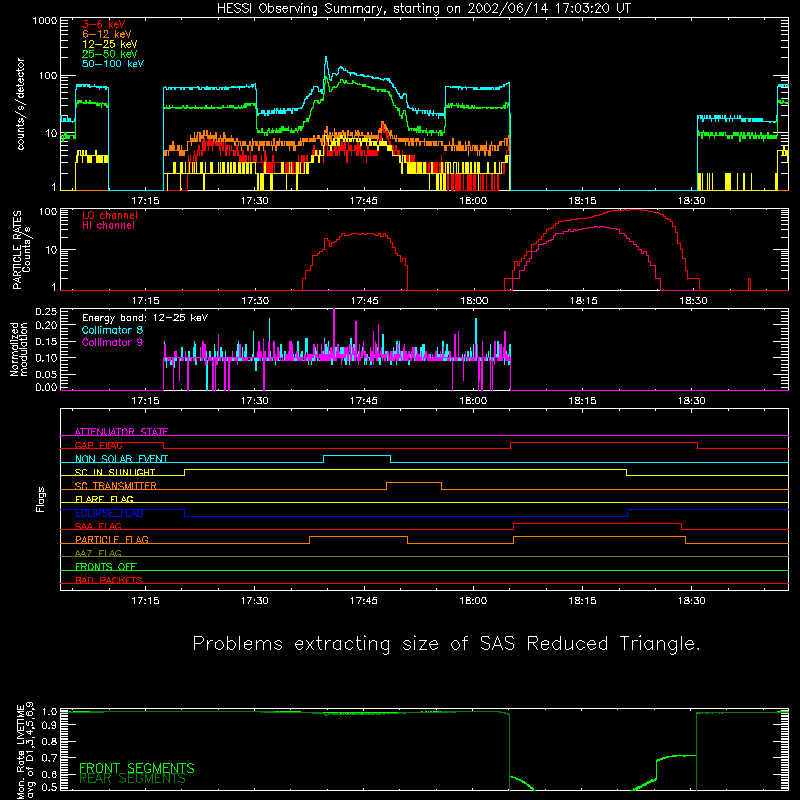This screenshot has height=800, width=800.
Task: Click the 'Mon. Rate LIVETIME' axis label
Action: 20,751
